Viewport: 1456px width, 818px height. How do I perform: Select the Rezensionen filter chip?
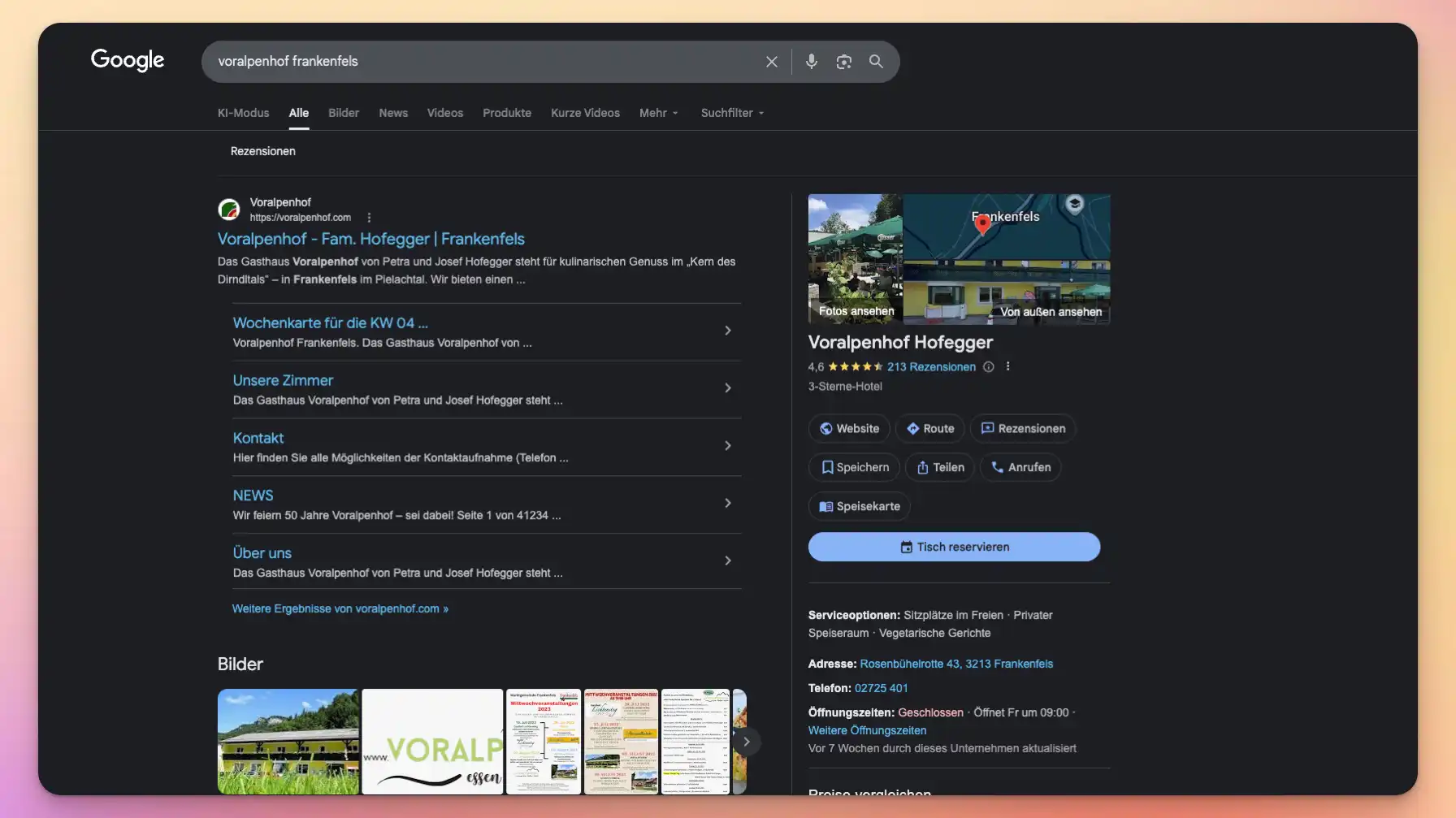(x=263, y=151)
